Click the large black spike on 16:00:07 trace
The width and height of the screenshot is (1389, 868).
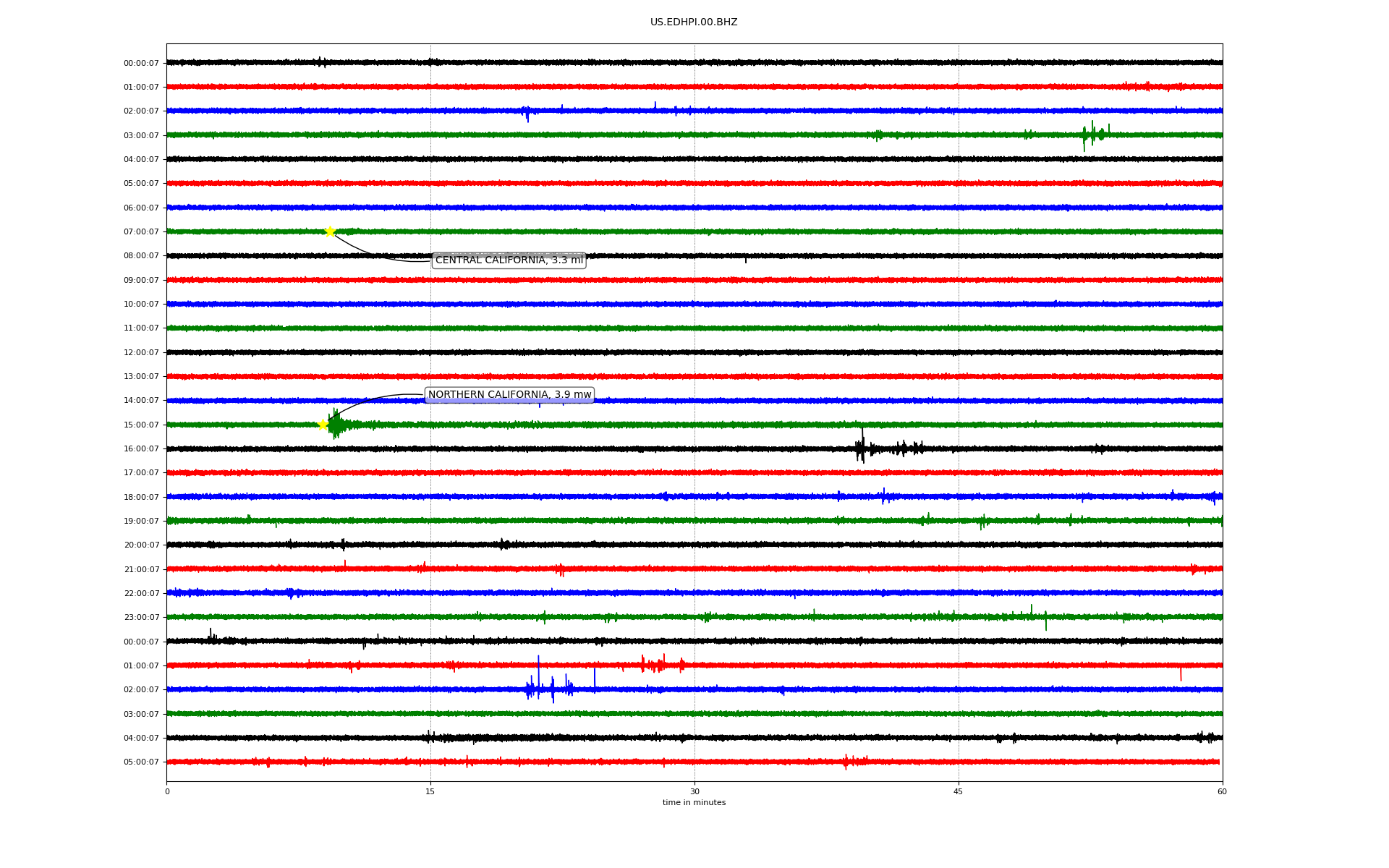pos(862,447)
